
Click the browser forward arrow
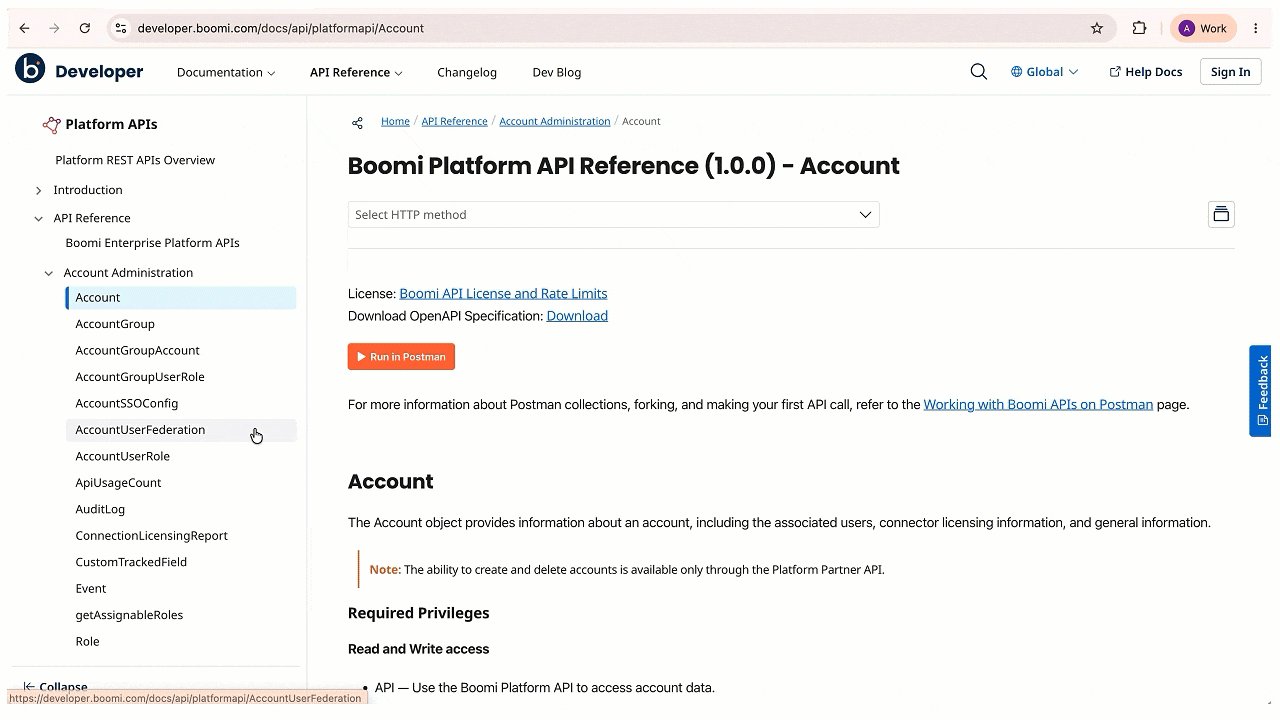tap(55, 28)
